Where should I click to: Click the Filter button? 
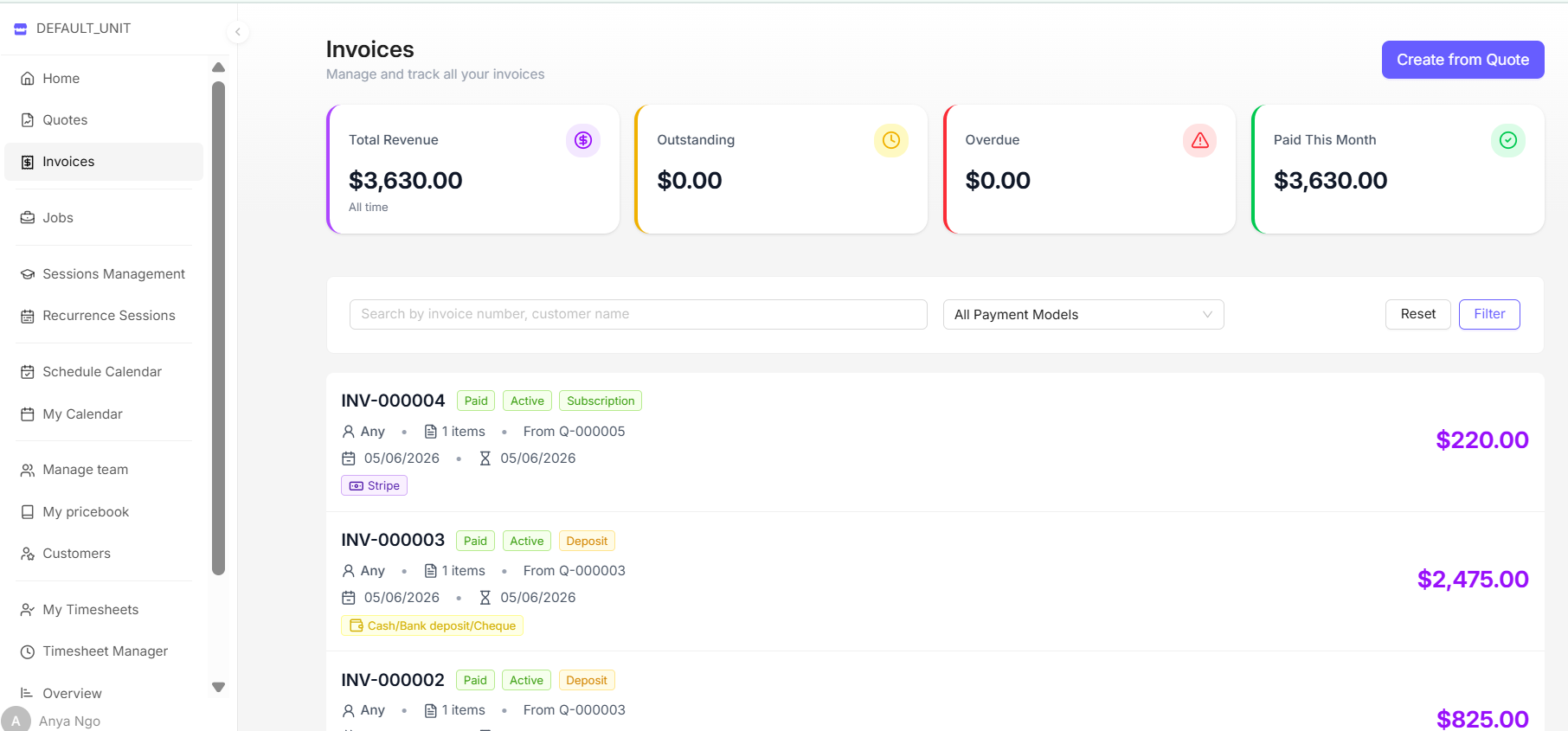[x=1489, y=314]
